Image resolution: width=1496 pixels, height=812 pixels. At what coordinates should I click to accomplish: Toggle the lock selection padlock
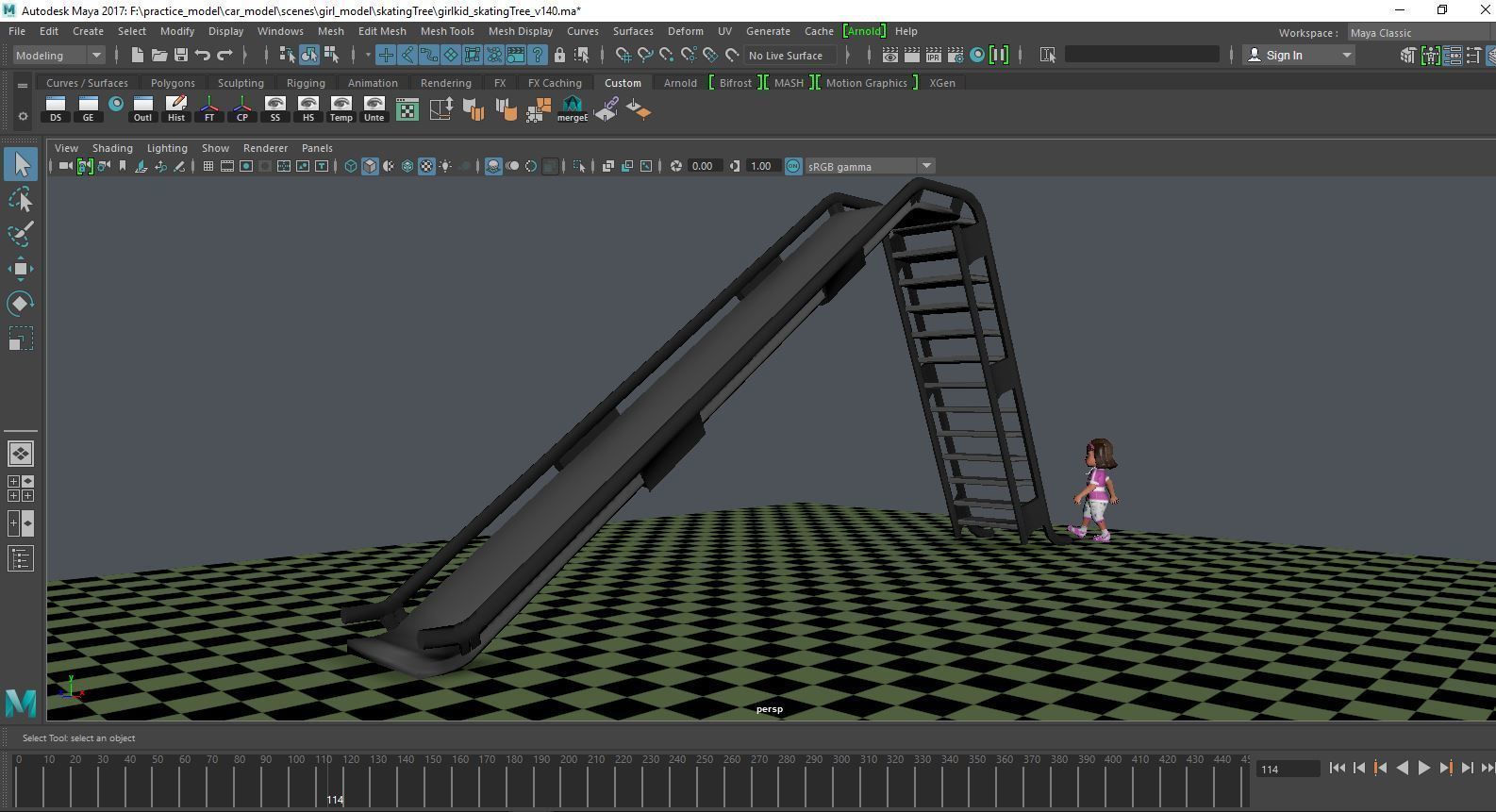(559, 55)
